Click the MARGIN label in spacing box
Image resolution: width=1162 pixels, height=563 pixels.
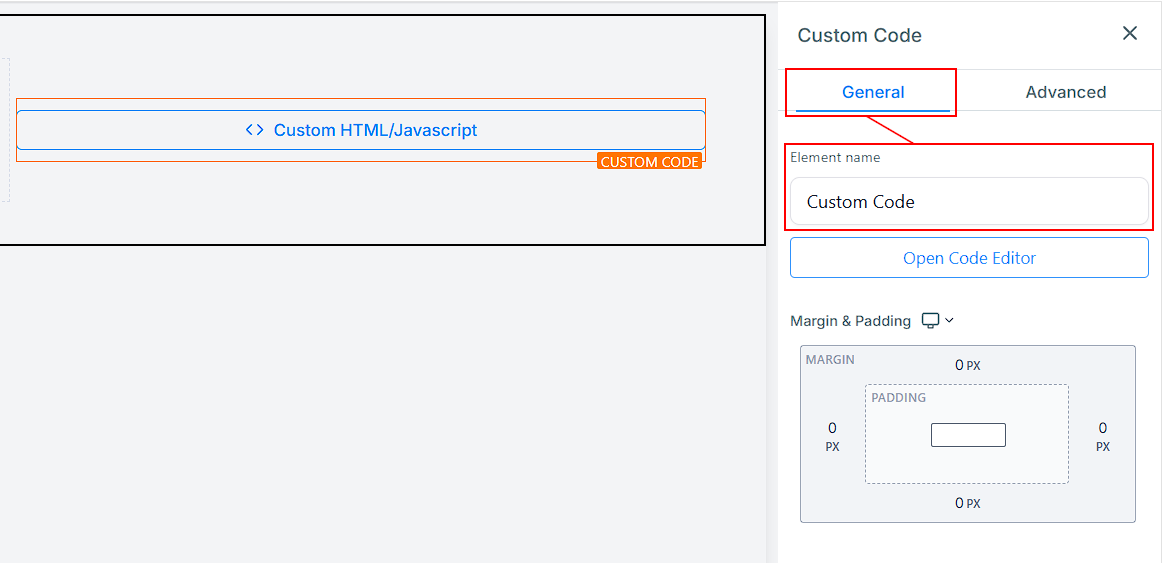(x=830, y=359)
